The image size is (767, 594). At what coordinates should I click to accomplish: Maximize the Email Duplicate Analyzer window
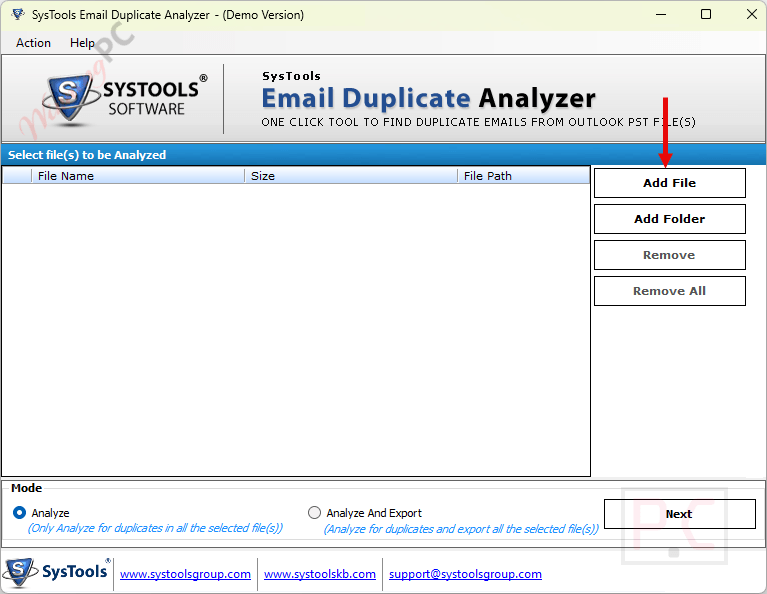706,15
